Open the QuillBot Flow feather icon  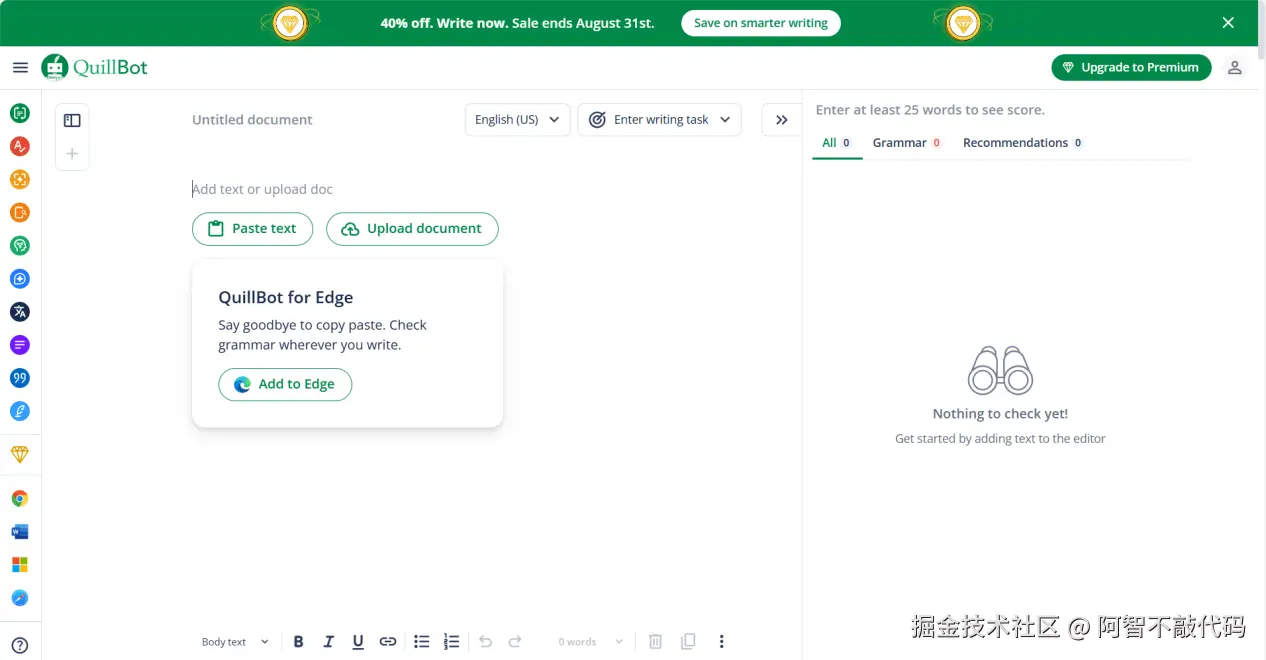(20, 411)
